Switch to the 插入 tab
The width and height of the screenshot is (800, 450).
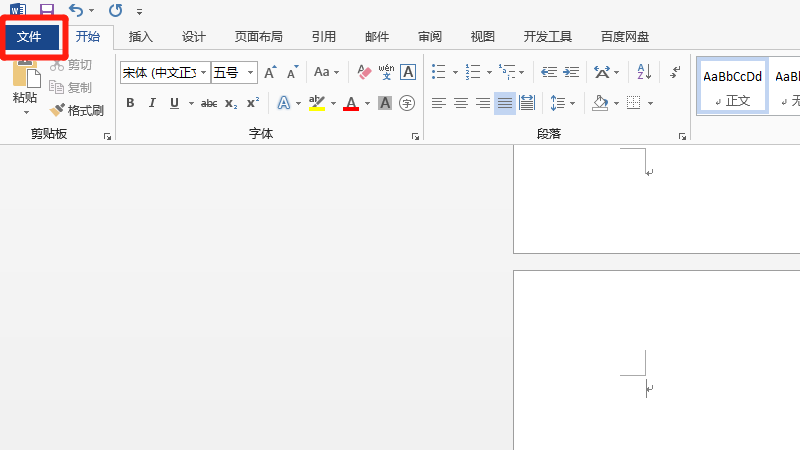point(141,37)
